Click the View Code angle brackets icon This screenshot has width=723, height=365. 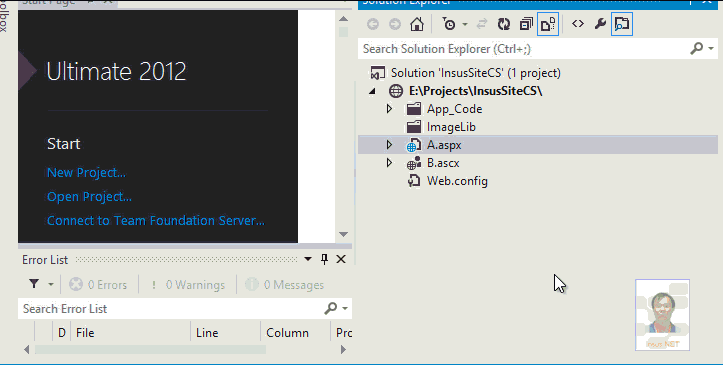coord(578,24)
